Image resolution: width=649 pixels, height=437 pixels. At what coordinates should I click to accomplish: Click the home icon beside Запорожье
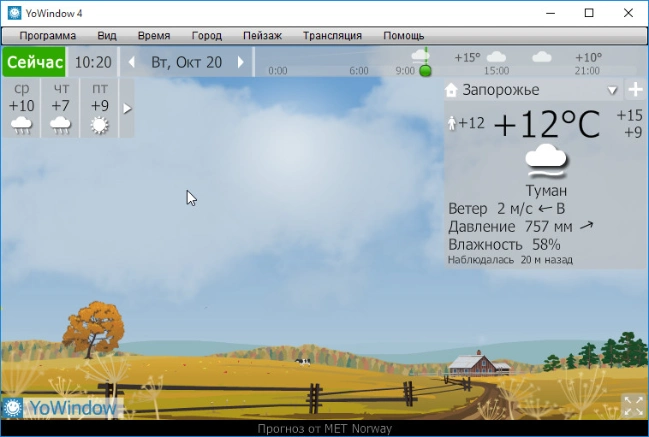pyautogui.click(x=451, y=90)
